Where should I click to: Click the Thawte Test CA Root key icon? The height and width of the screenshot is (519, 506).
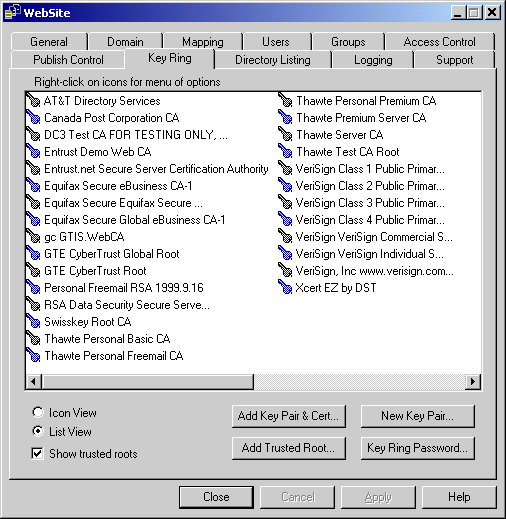[x=285, y=151]
